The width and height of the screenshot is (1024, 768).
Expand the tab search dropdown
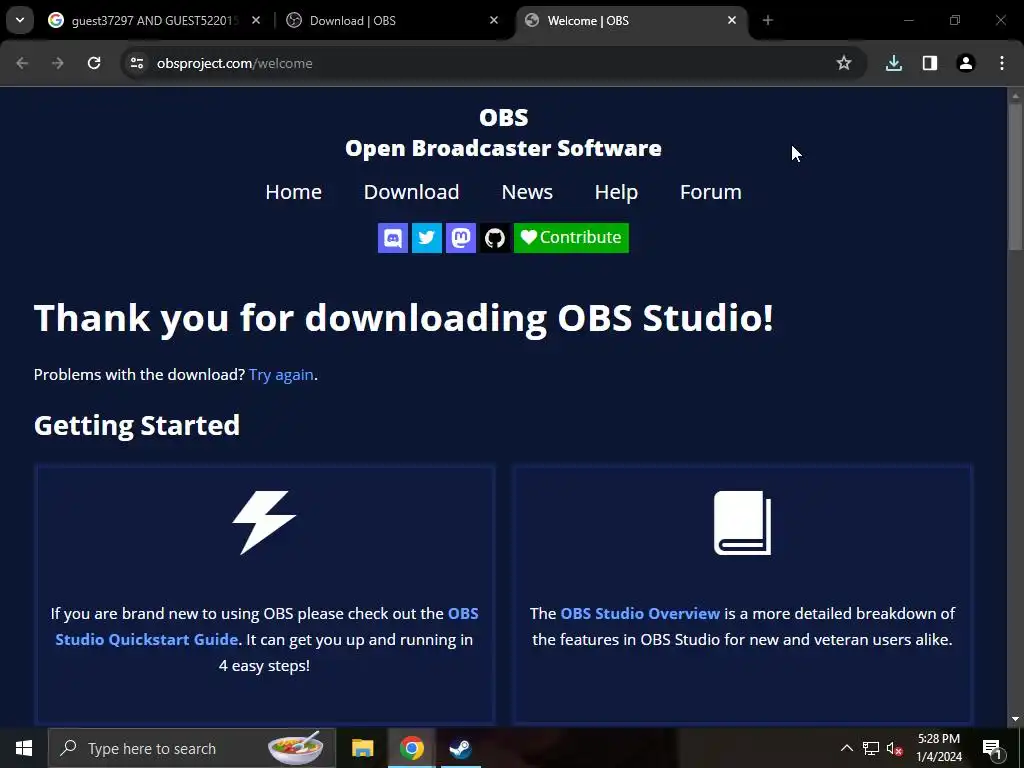(20, 20)
